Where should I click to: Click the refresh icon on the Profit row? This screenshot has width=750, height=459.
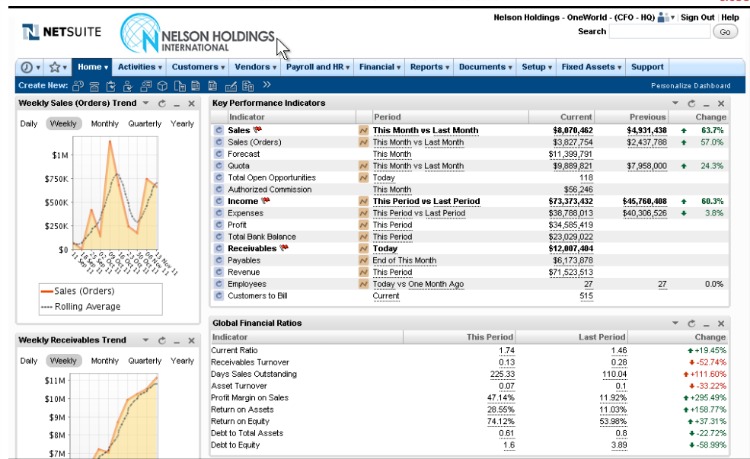219,225
